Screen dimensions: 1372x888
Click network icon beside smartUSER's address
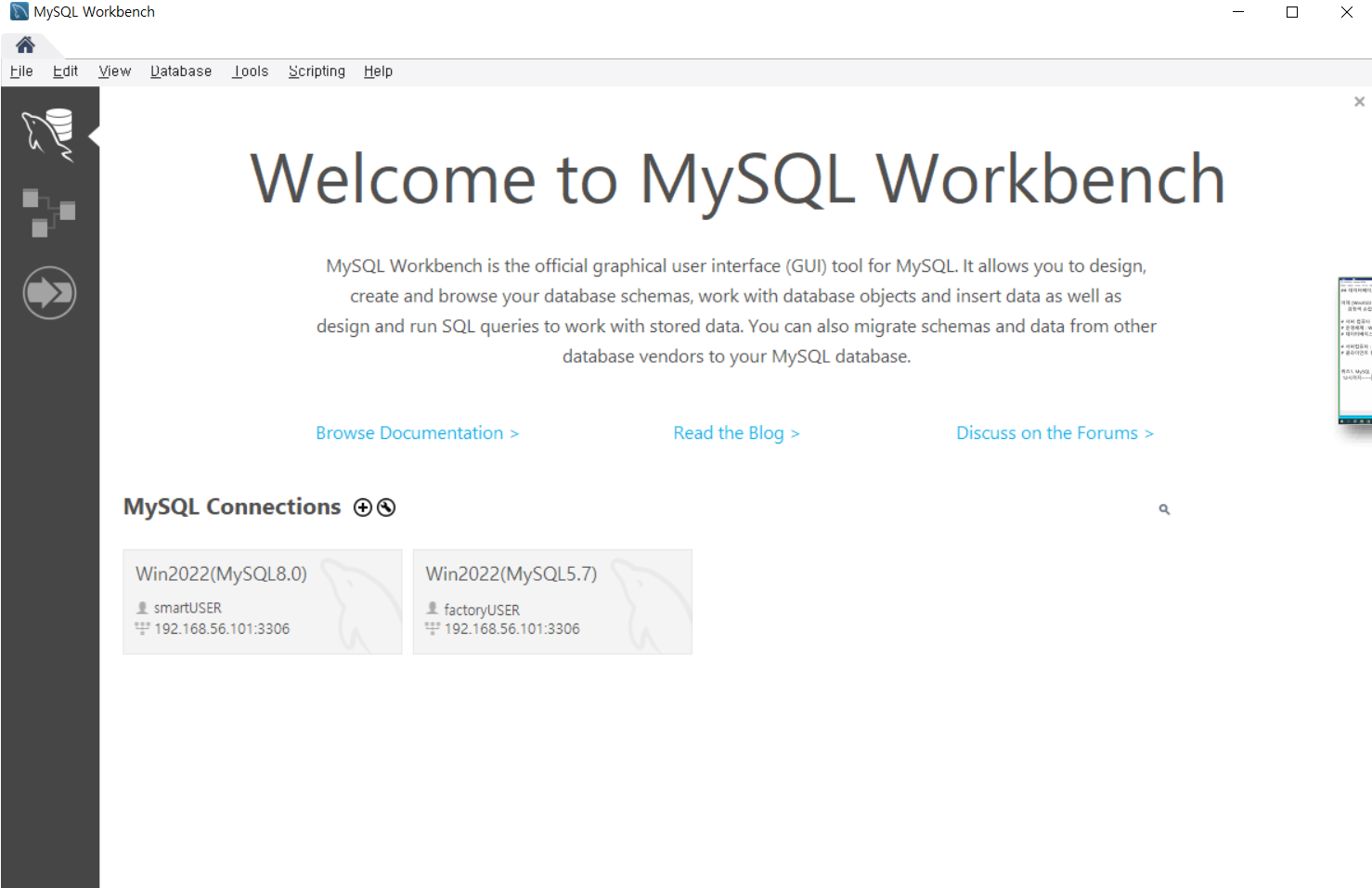tap(142, 628)
